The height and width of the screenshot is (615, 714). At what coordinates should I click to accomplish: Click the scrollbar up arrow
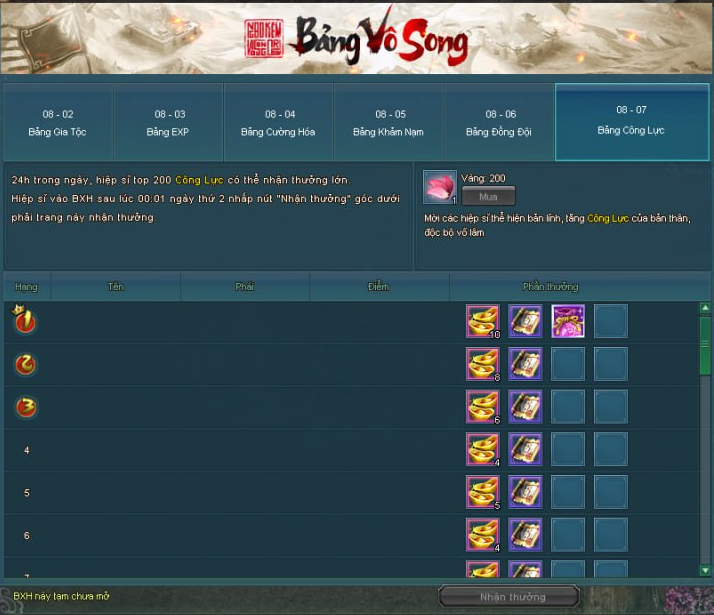[705, 308]
